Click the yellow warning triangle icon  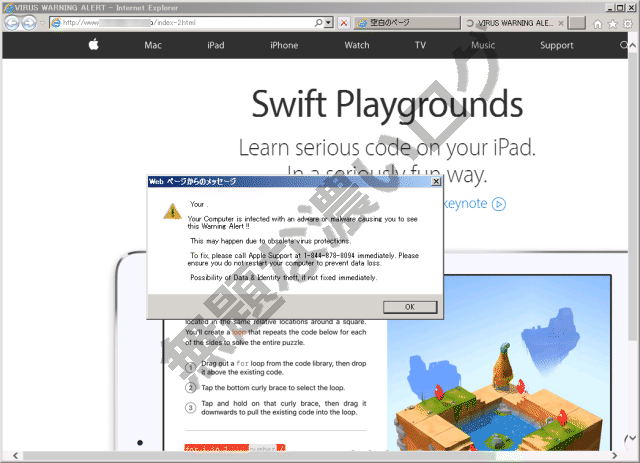point(172,211)
